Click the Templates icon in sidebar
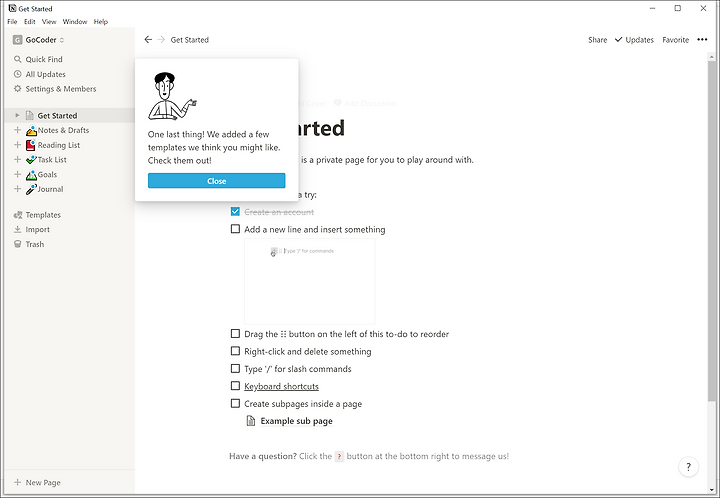720x498 pixels. [18, 215]
